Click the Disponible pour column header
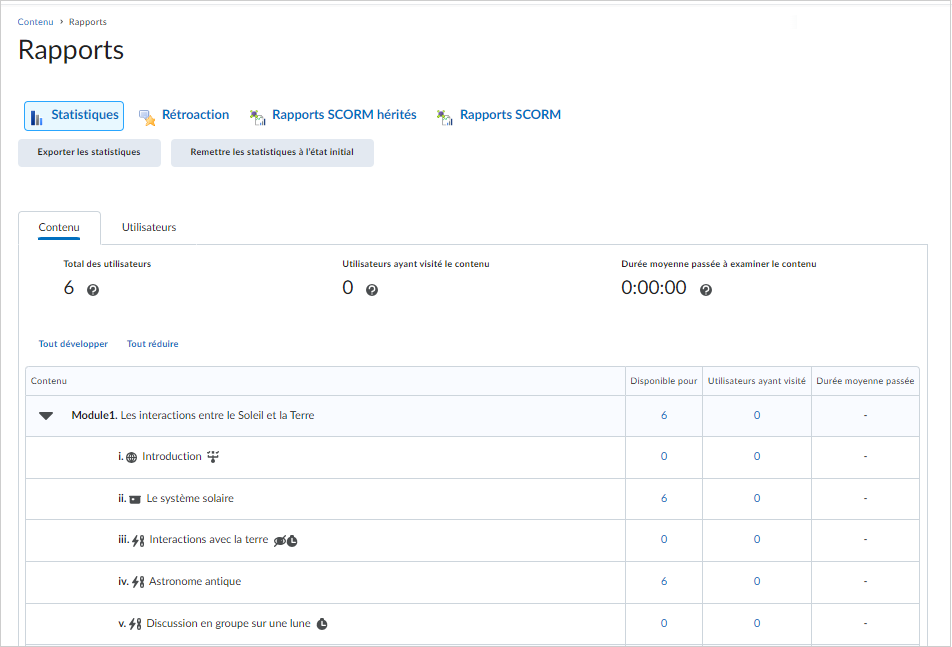Viewport: 952px width, 647px height. click(x=664, y=381)
